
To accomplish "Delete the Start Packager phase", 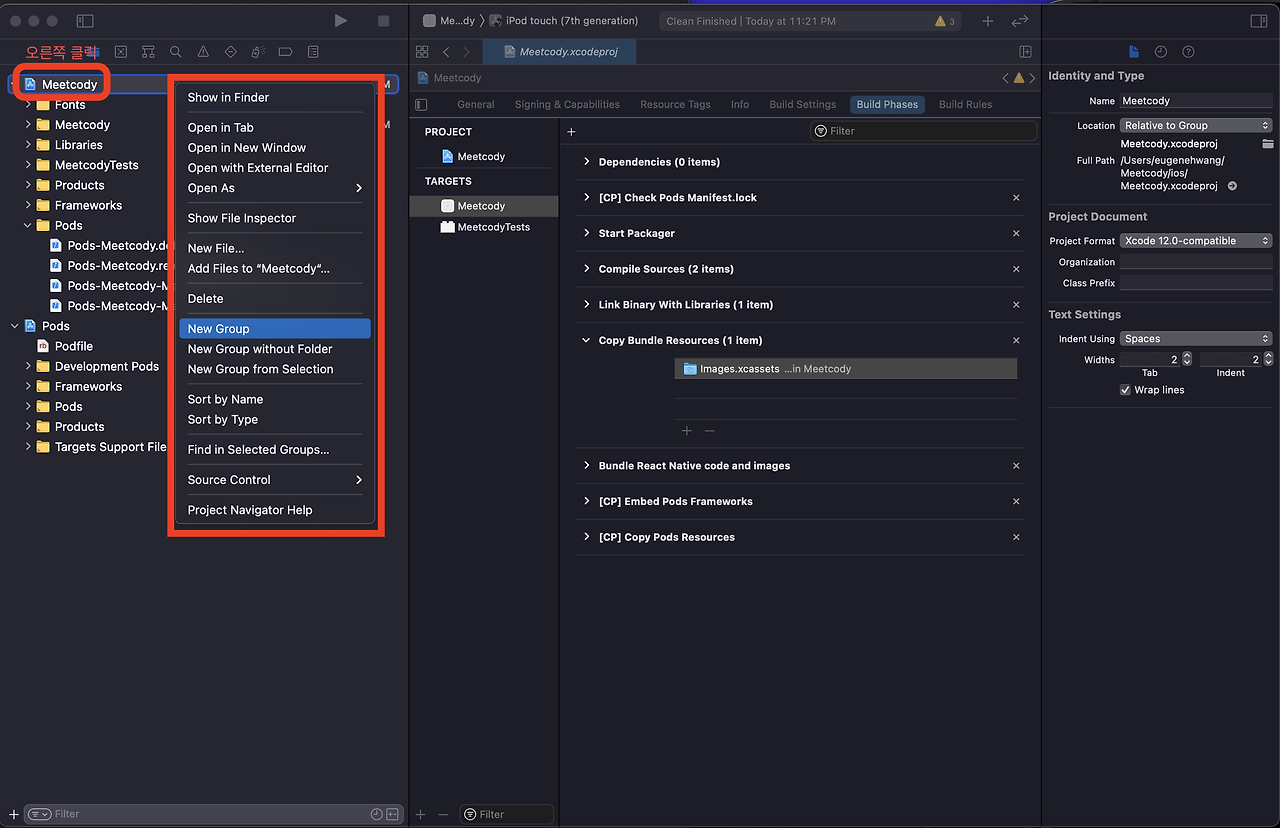I will coord(1016,233).
